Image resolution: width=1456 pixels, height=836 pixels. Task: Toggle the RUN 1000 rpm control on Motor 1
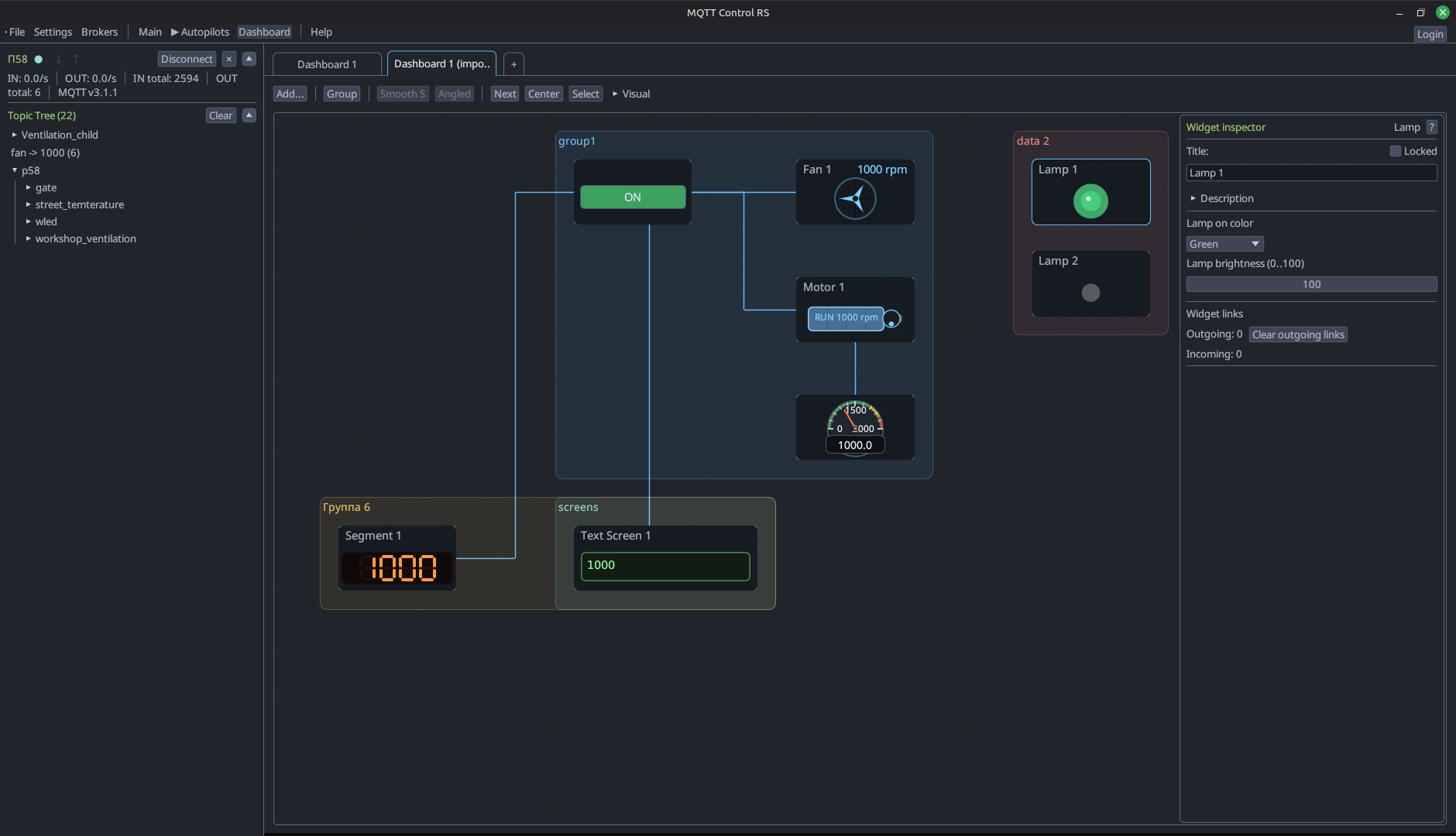(x=845, y=318)
